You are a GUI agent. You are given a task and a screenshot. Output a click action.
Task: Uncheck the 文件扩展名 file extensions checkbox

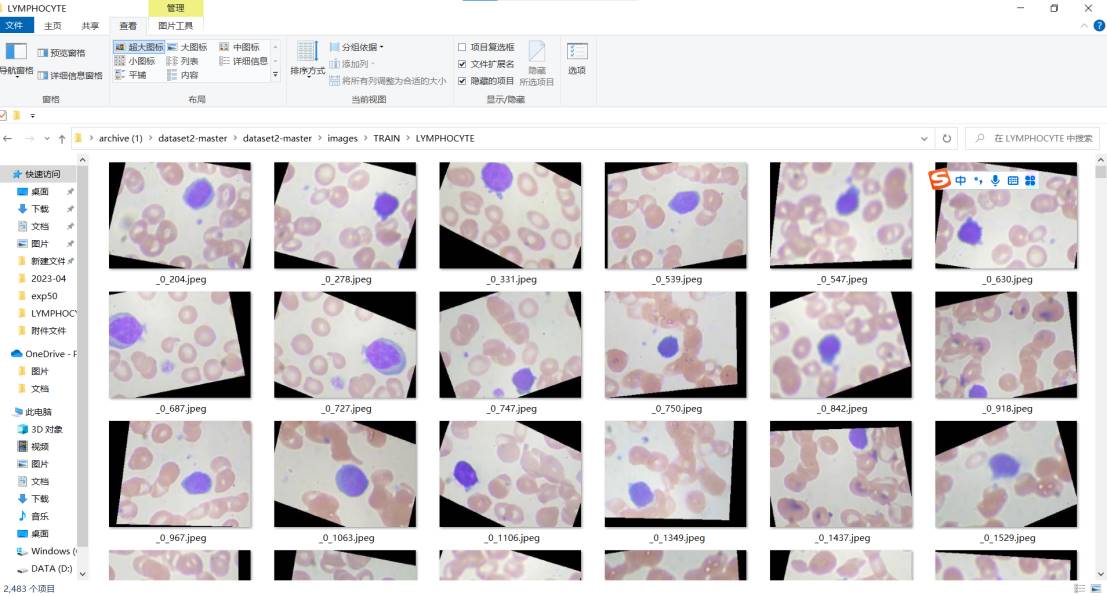[x=462, y=64]
